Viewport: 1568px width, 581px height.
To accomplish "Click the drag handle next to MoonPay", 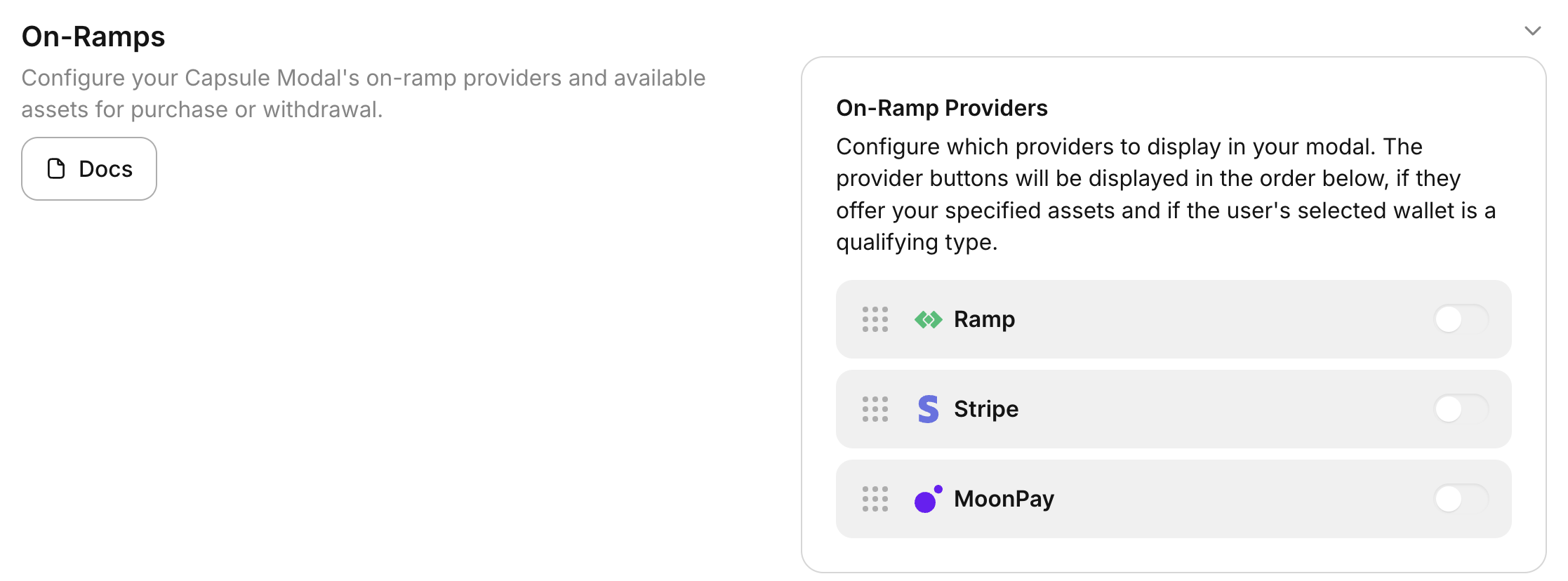I will (x=875, y=499).
